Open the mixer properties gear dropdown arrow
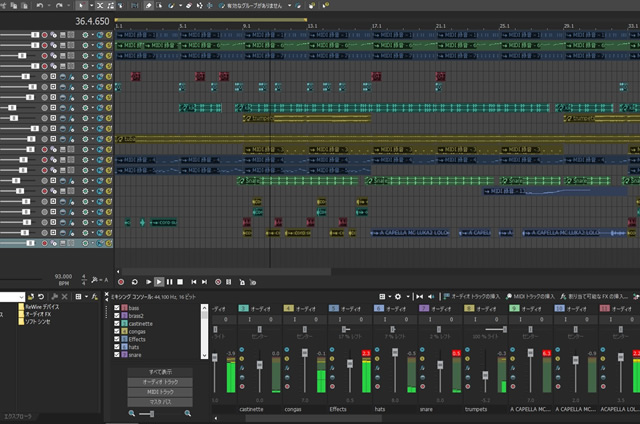The height and width of the screenshot is (424, 640). tap(407, 297)
